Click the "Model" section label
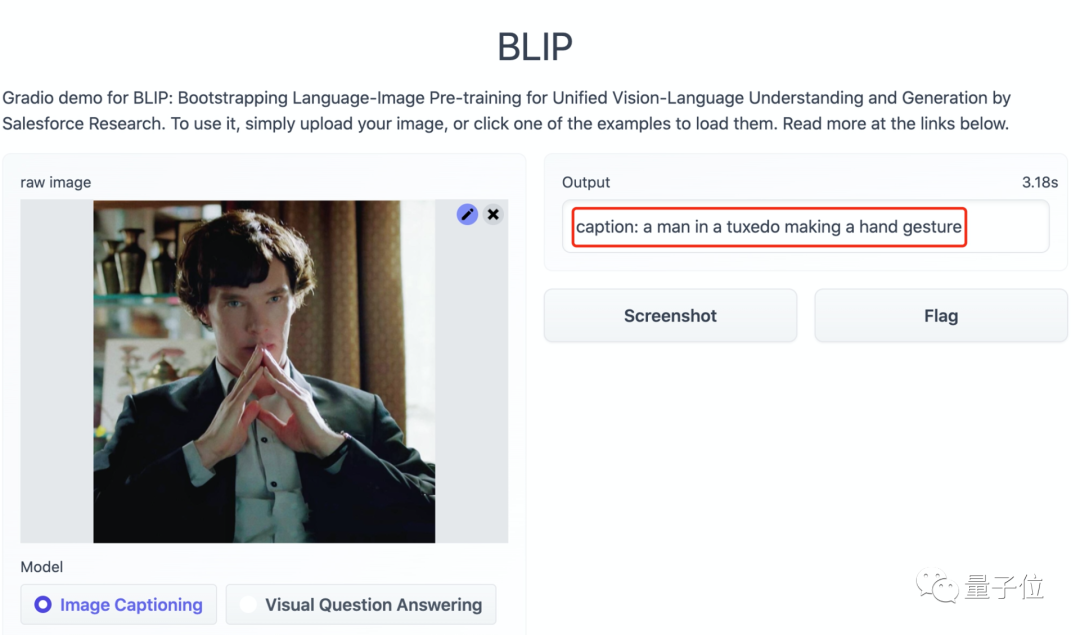 click(42, 567)
